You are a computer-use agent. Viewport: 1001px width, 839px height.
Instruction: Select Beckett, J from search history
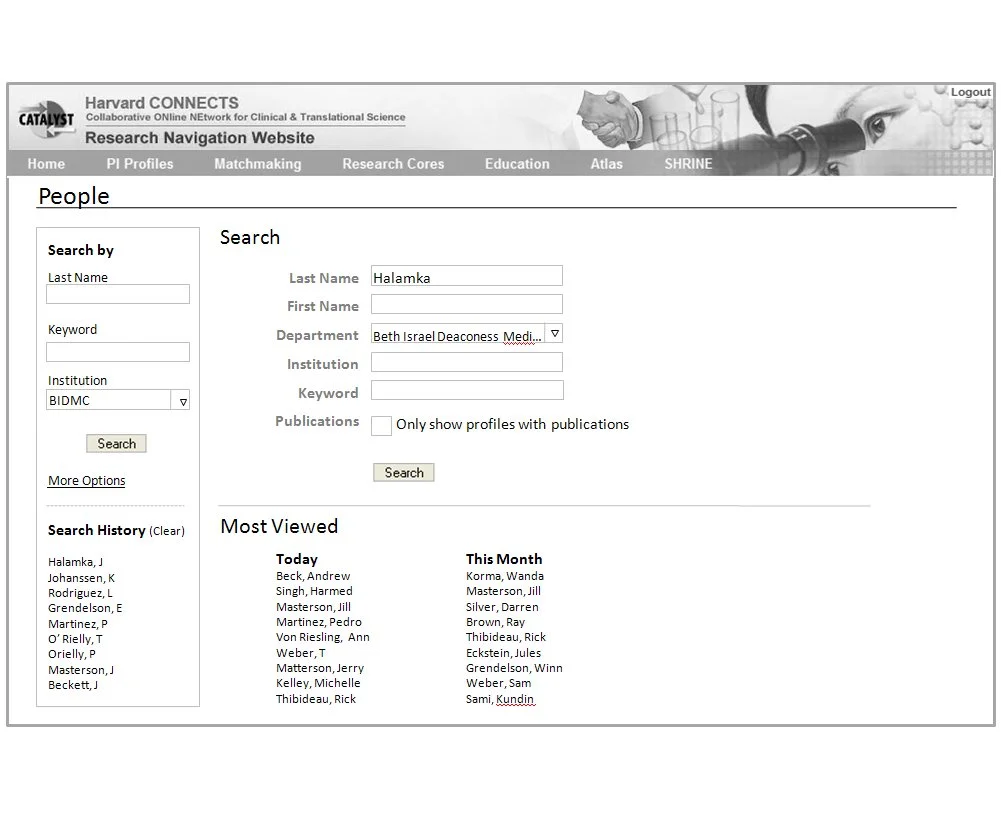[x=73, y=685]
